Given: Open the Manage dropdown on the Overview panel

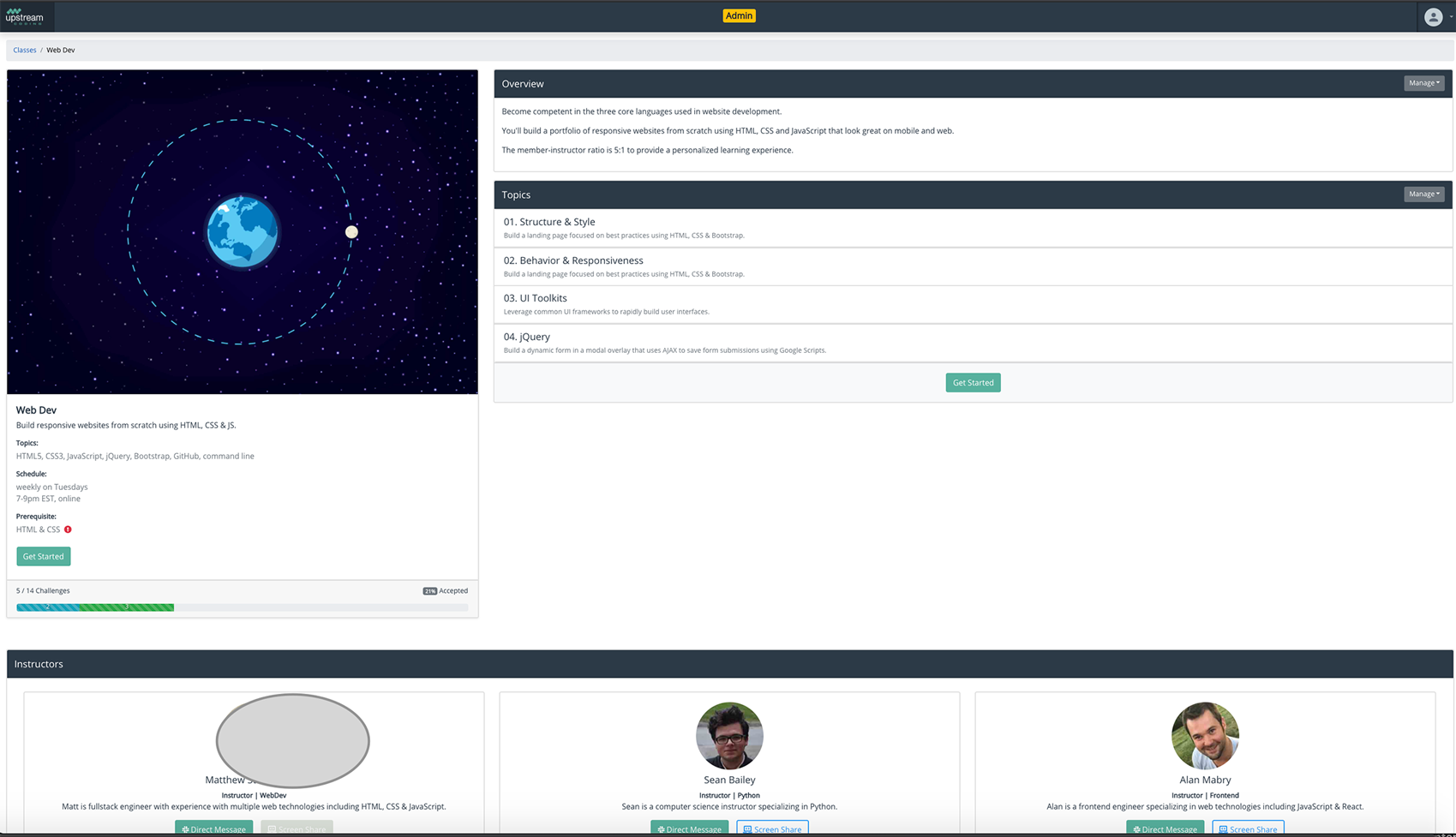Looking at the screenshot, I should point(1423,82).
